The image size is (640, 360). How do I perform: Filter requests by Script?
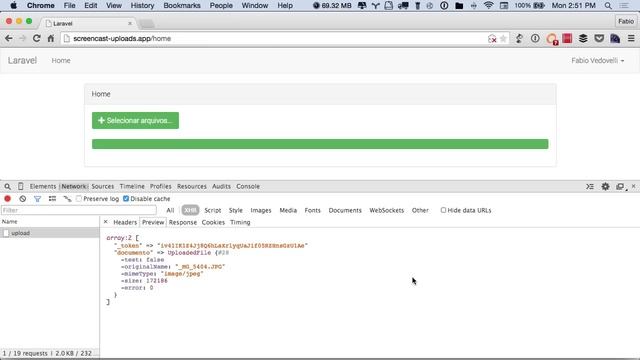tap(213, 210)
